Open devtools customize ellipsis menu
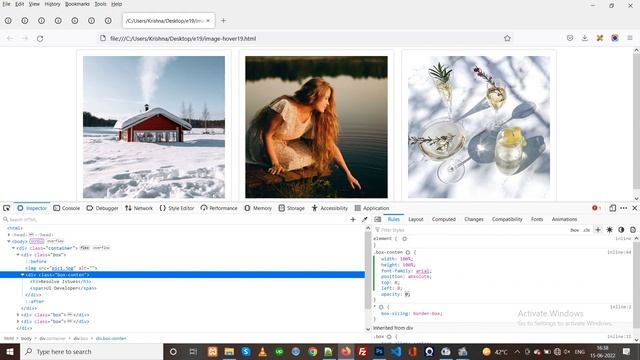640x360 pixels. 624,208
